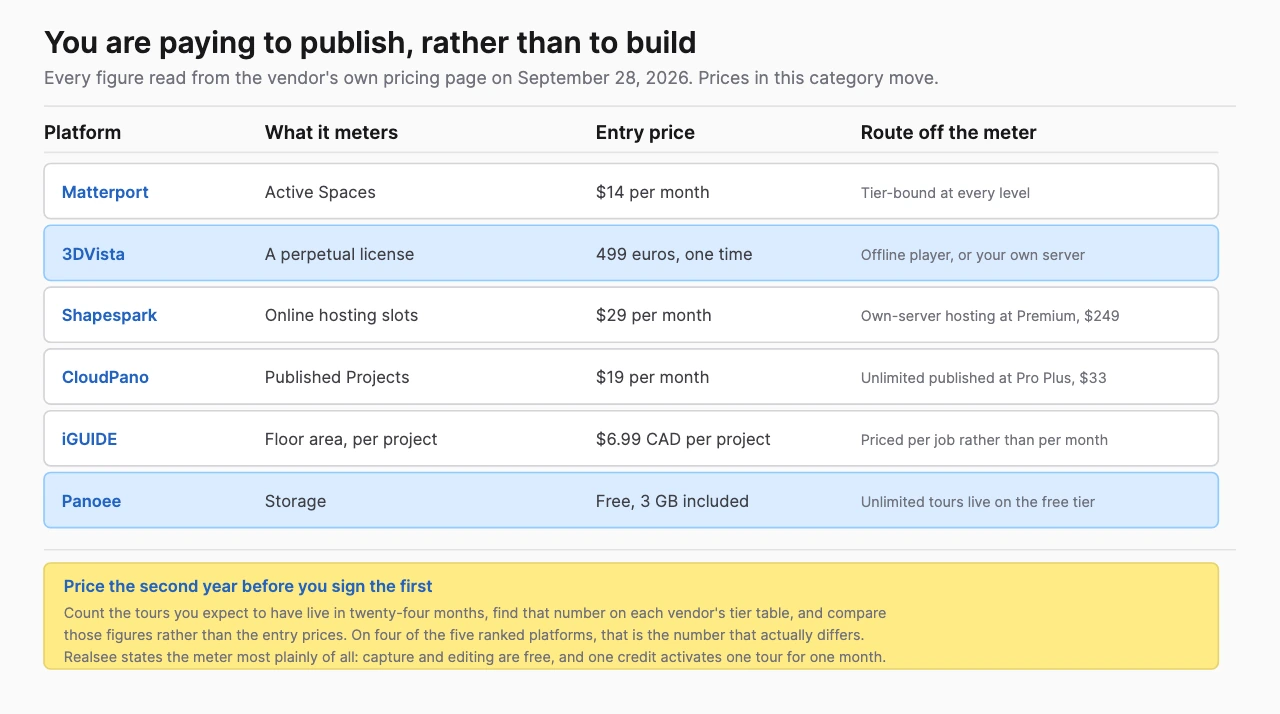The image size is (1280, 714).
Task: Select 'Unlimited published at Pro Plus, $33' text
Action: pyautogui.click(x=984, y=378)
